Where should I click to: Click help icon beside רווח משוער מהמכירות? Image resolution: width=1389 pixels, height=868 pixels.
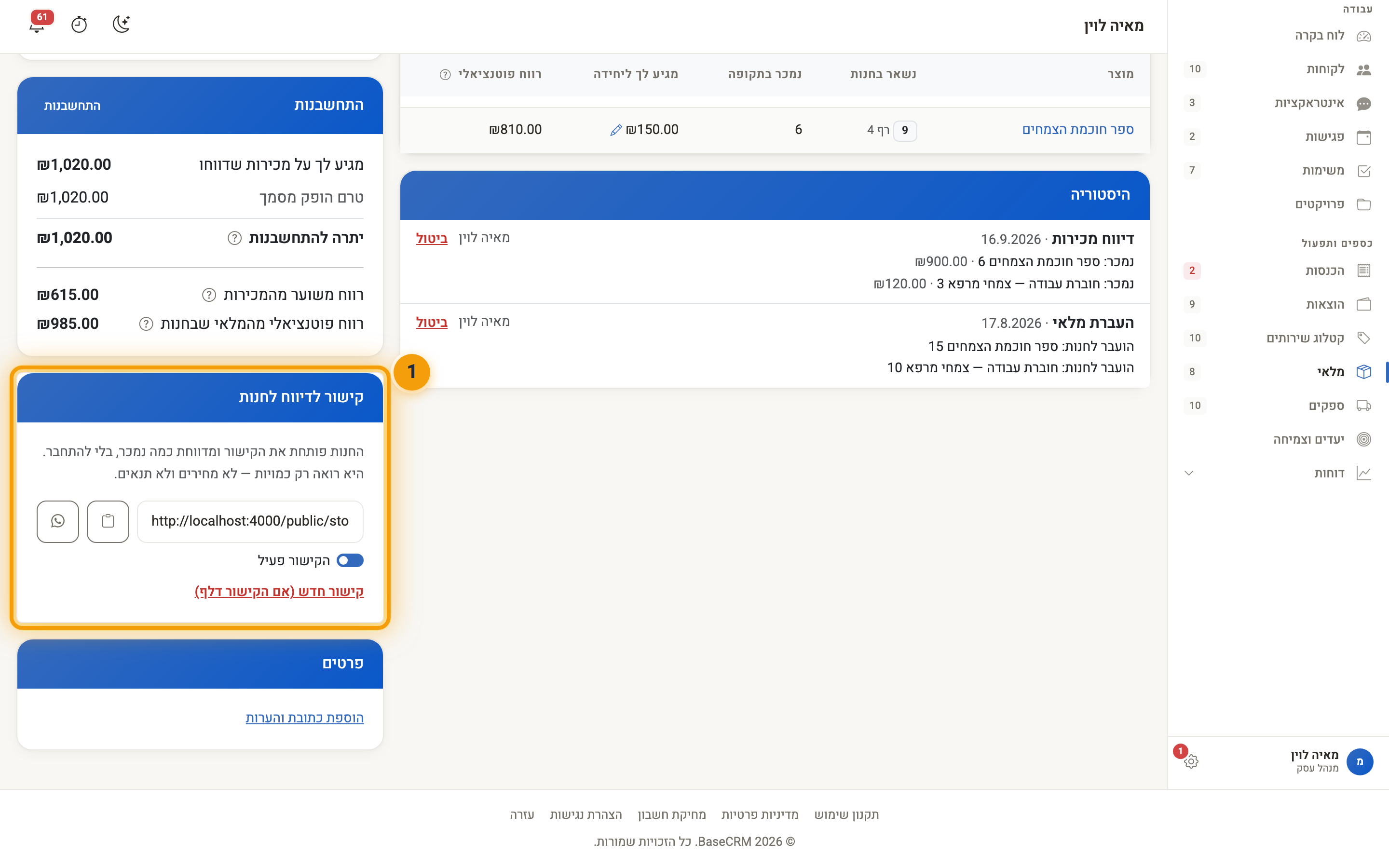[209, 295]
